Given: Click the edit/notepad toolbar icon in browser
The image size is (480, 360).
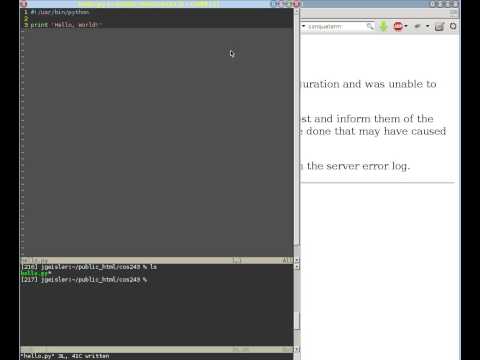Looking at the screenshot, I should pos(439,26).
